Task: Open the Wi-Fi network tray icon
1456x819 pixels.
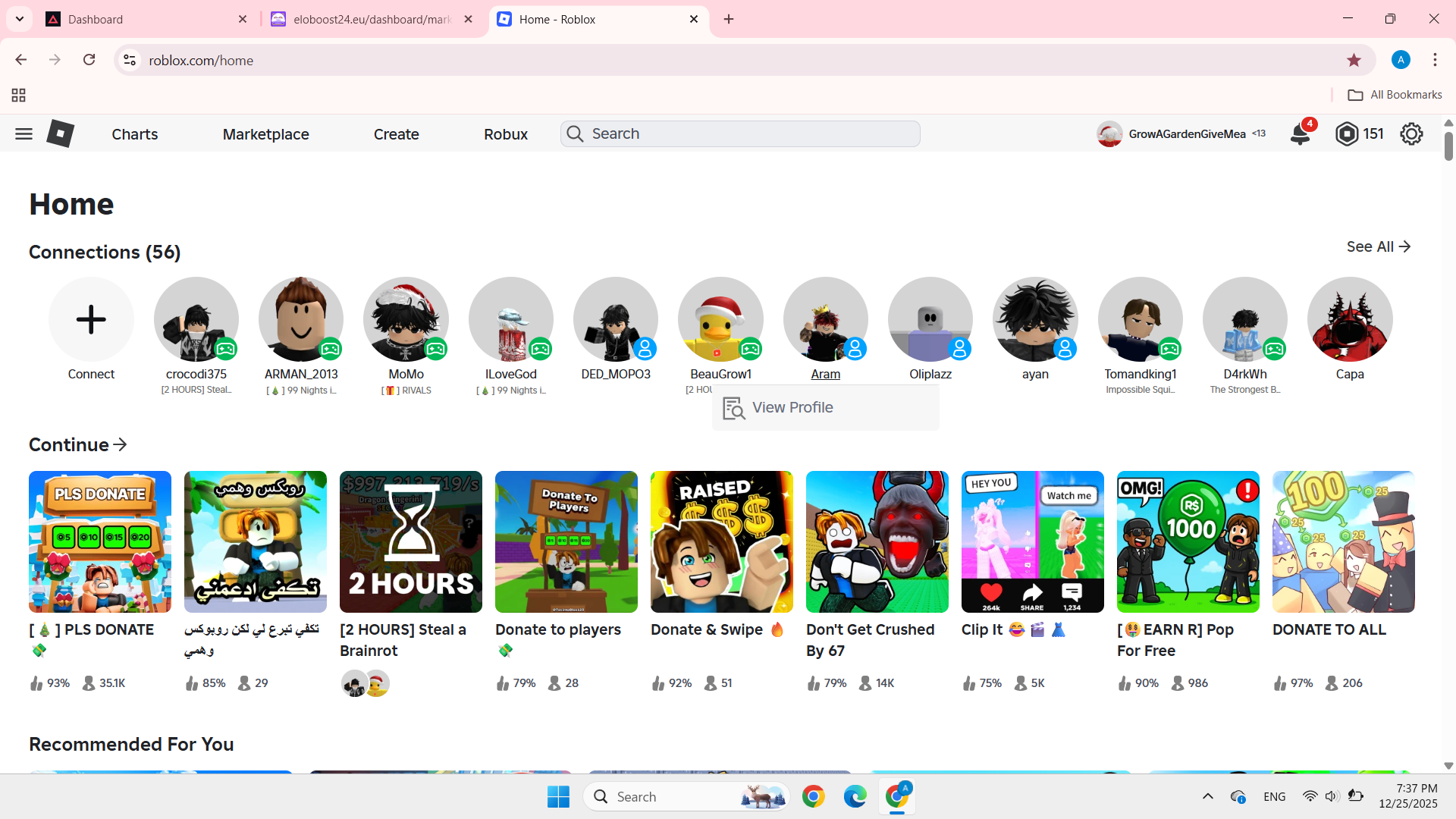Action: pyautogui.click(x=1310, y=797)
